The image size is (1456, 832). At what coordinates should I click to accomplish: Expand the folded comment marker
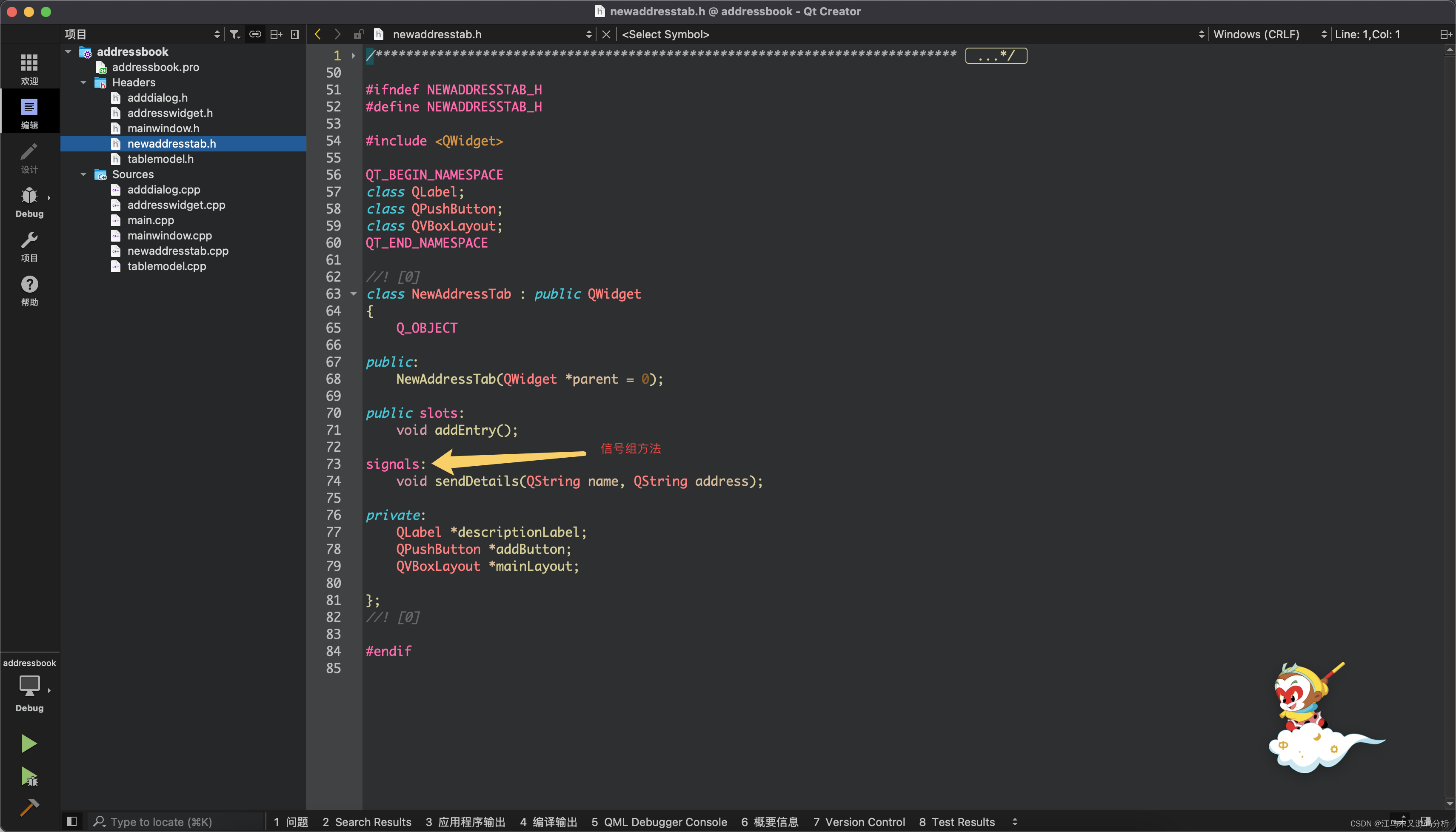point(996,55)
